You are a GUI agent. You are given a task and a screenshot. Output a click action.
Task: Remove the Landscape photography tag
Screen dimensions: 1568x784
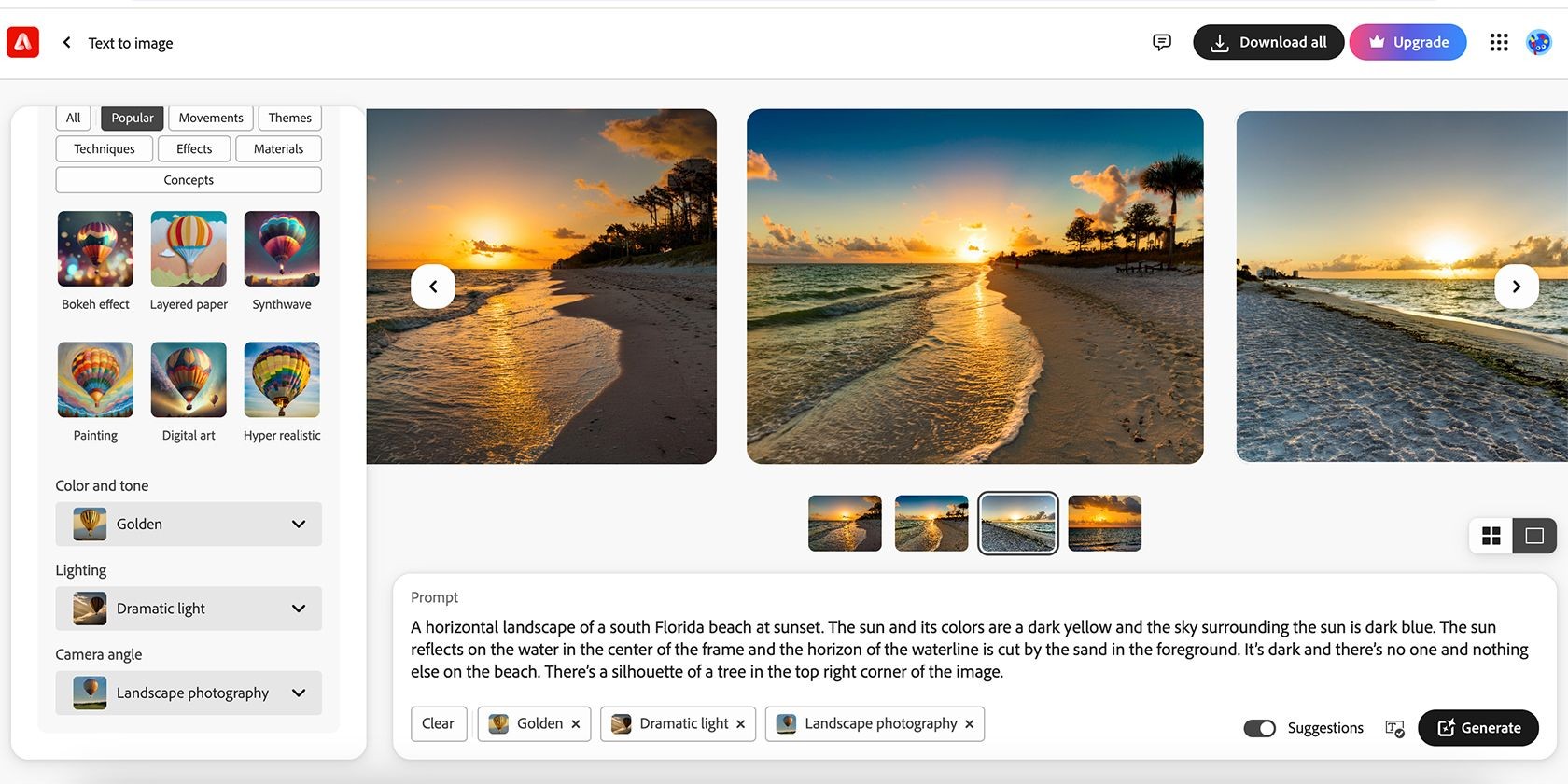pyautogui.click(x=969, y=724)
